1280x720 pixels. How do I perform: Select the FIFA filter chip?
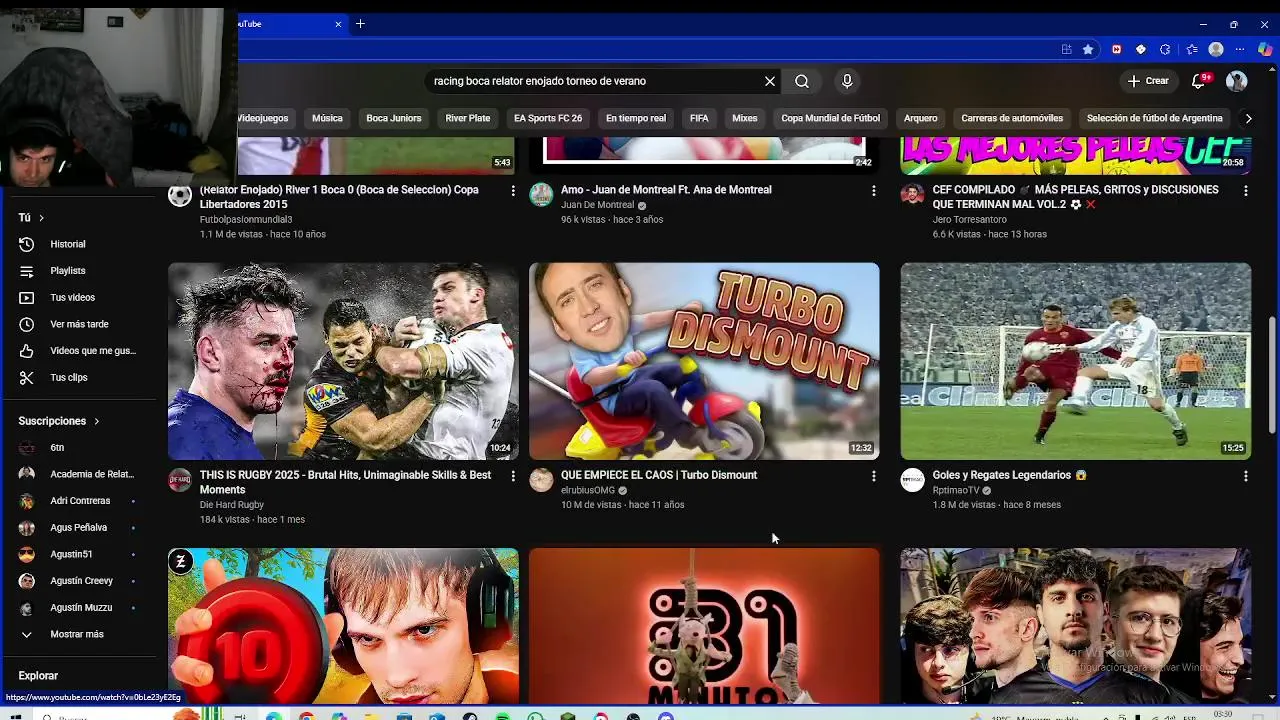[699, 118]
